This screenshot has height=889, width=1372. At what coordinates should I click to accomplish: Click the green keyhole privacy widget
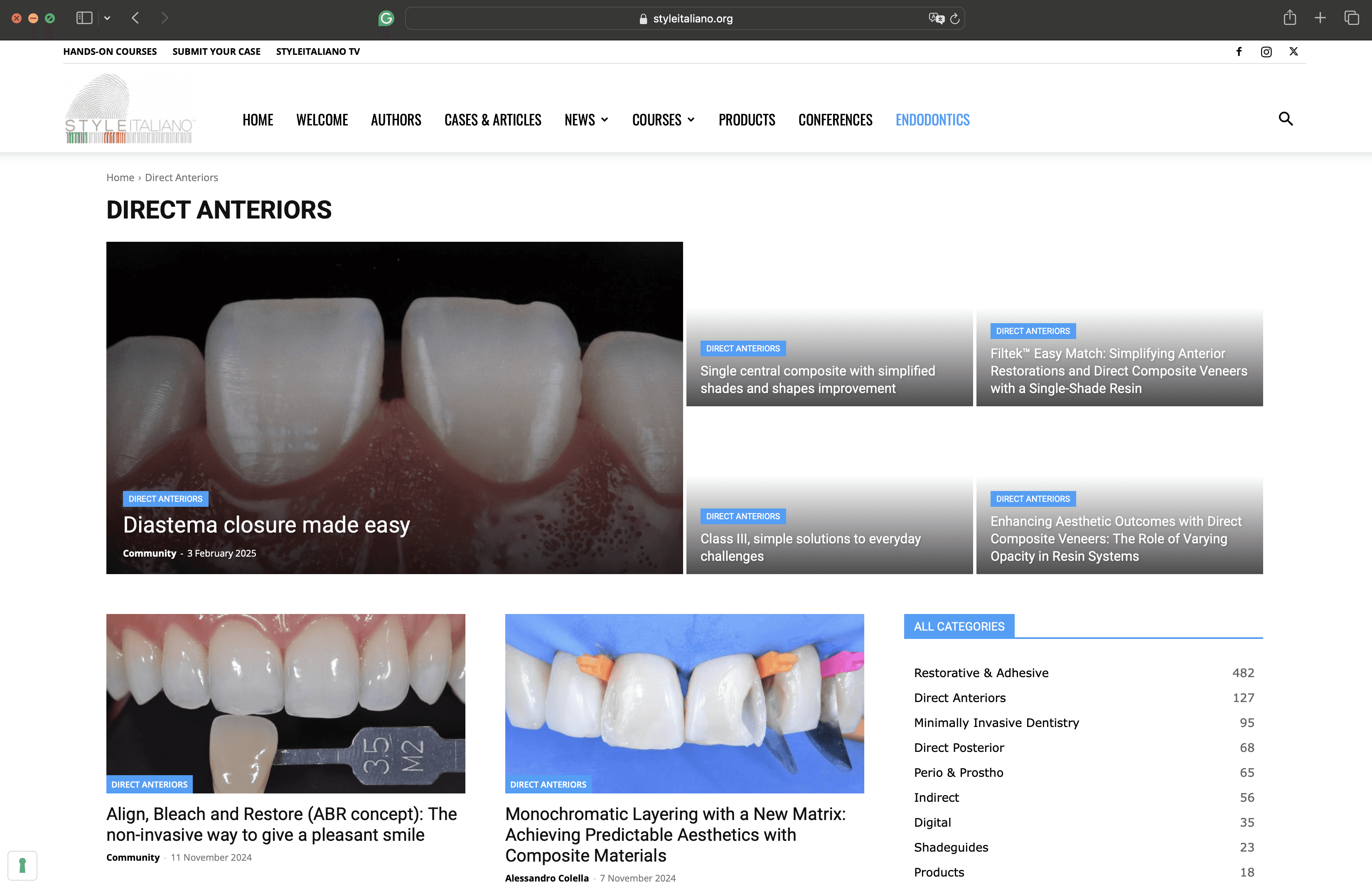click(22, 865)
